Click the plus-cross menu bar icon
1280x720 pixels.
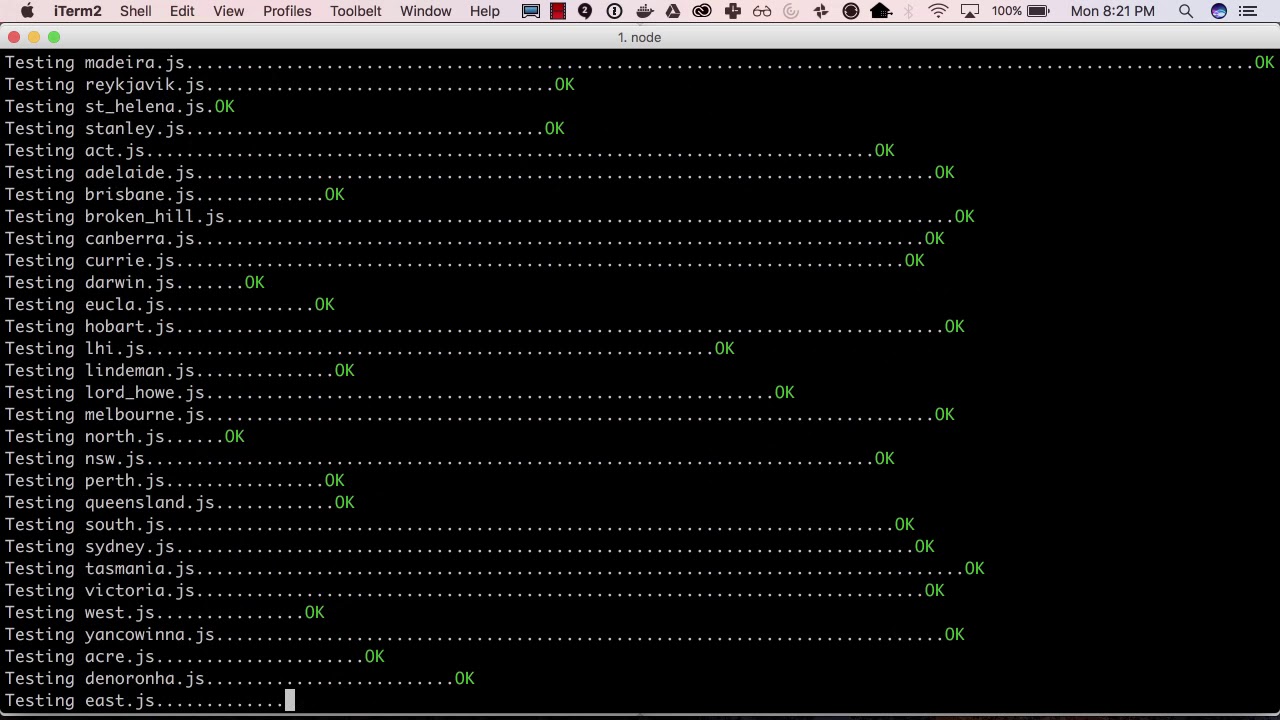pyautogui.click(x=733, y=11)
